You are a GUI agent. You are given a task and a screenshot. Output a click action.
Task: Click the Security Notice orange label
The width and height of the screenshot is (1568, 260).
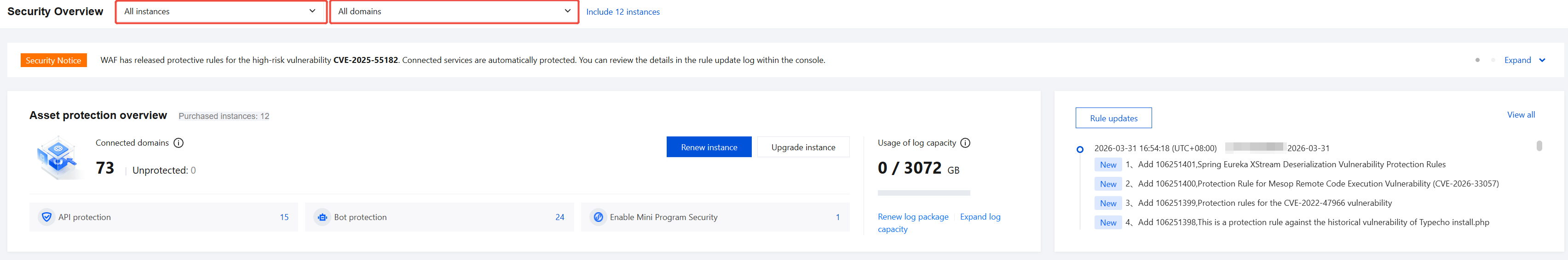point(53,60)
